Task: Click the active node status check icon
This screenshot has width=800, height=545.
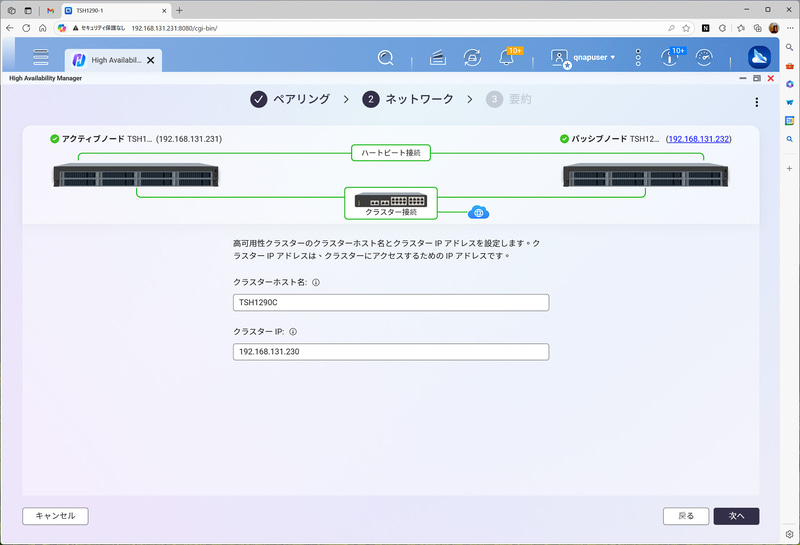Action: pyautogui.click(x=55, y=139)
